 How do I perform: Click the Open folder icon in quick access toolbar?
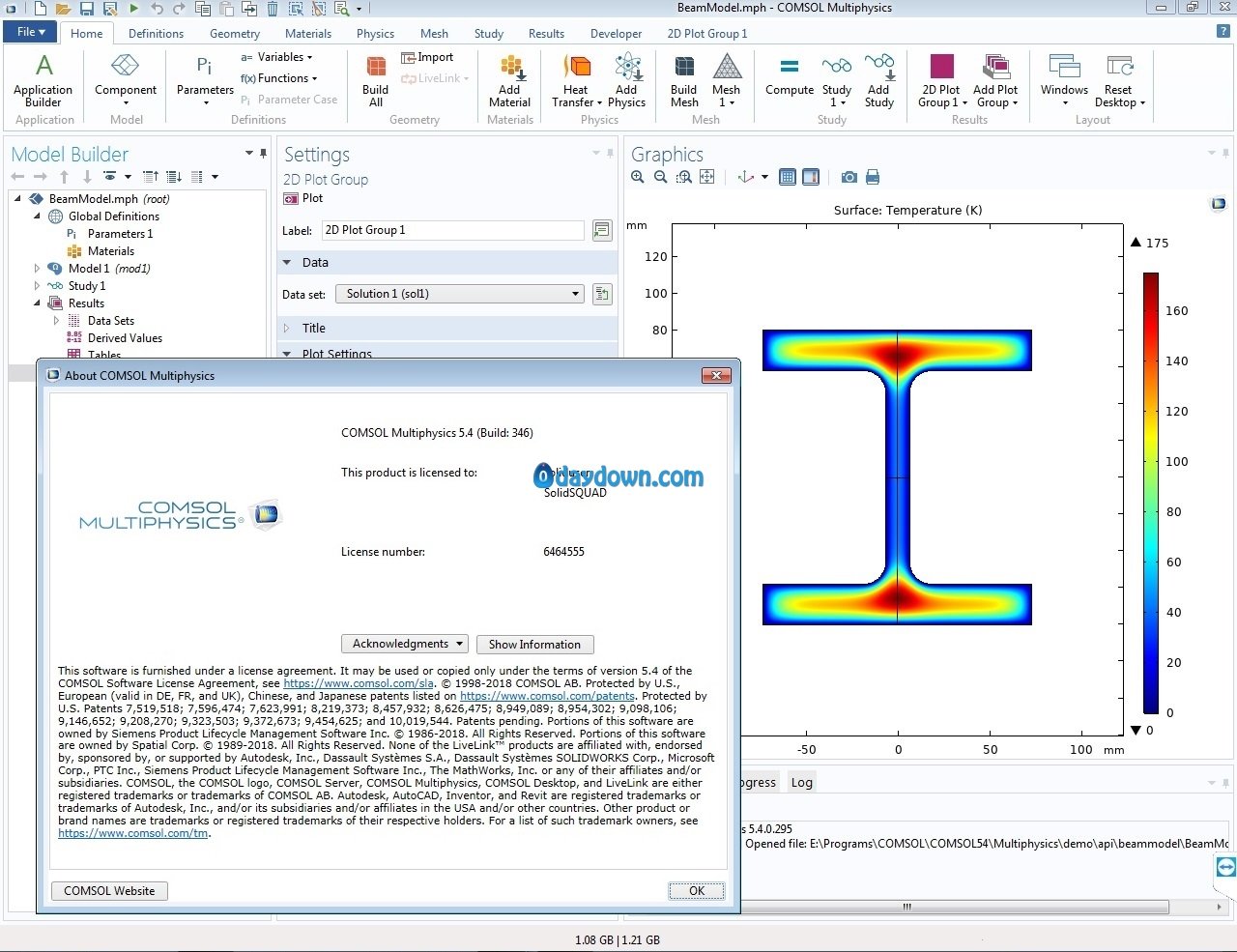[63, 9]
